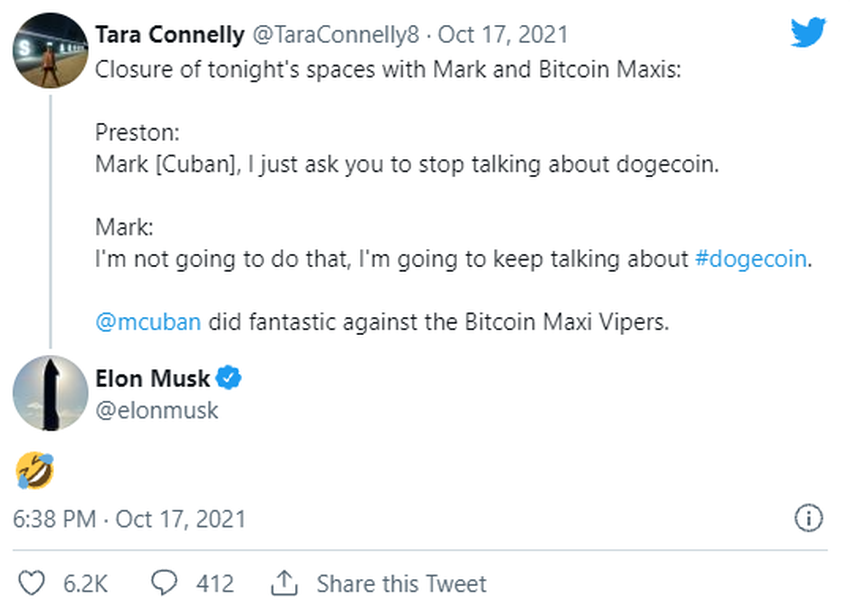Open the @mcuban mention link

coord(148,322)
